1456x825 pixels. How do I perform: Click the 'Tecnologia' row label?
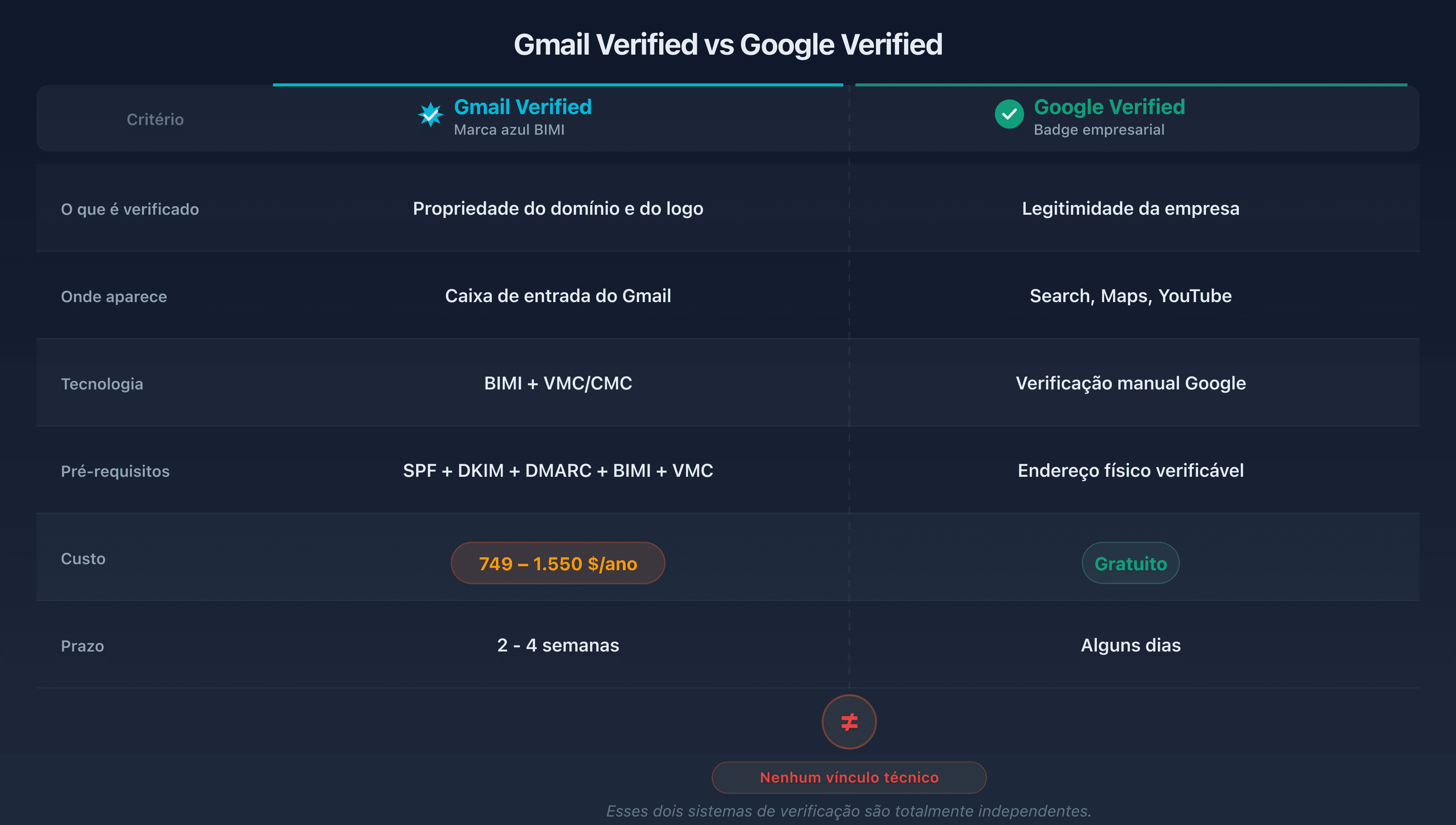pos(102,384)
